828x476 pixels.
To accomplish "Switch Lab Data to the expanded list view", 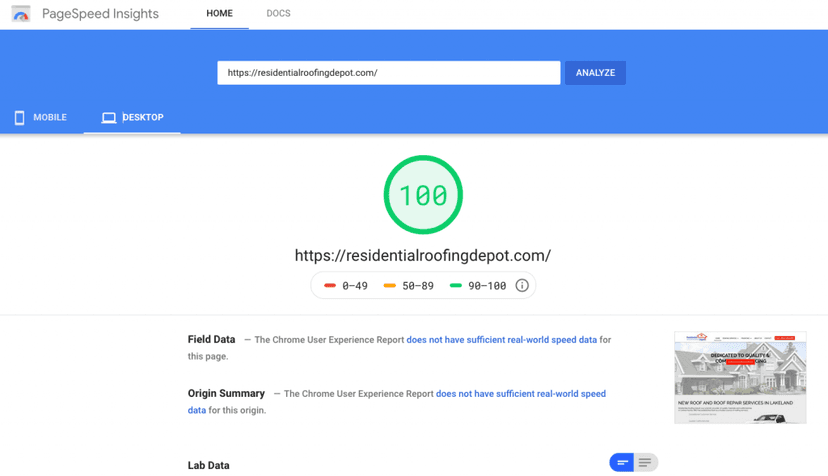I will click(x=646, y=462).
